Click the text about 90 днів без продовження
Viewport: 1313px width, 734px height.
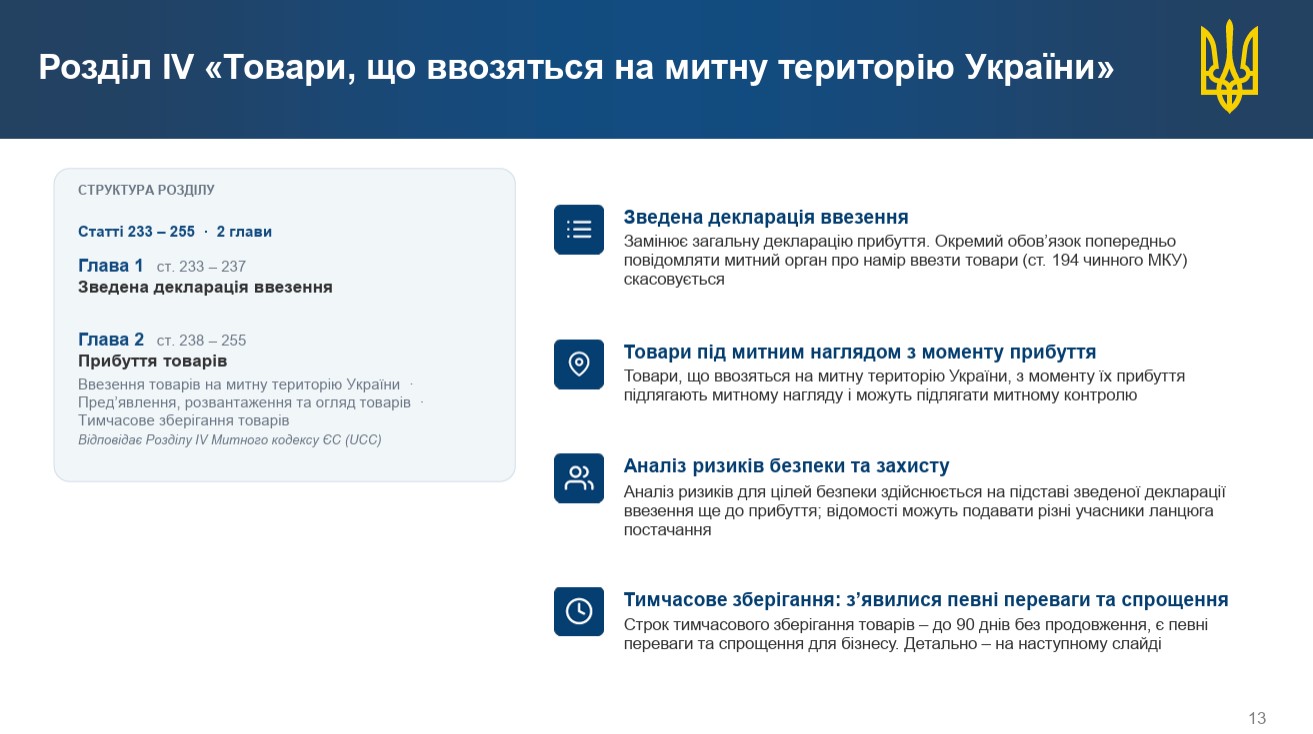click(915, 634)
